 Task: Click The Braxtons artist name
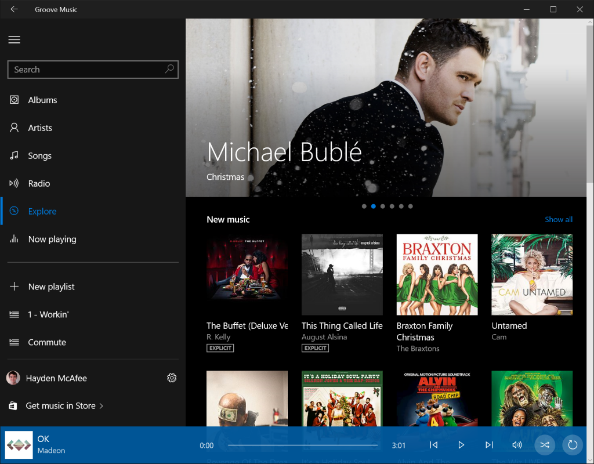pyautogui.click(x=418, y=348)
